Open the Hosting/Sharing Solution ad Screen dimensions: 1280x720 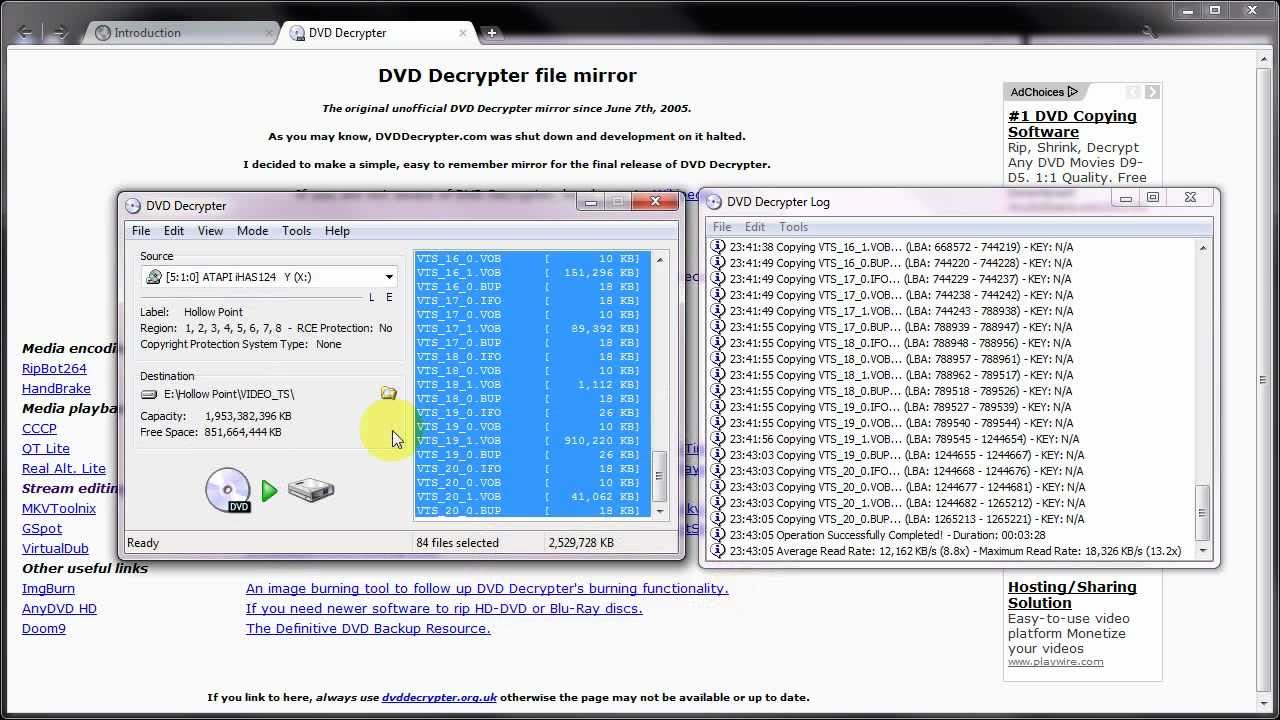click(x=1072, y=595)
